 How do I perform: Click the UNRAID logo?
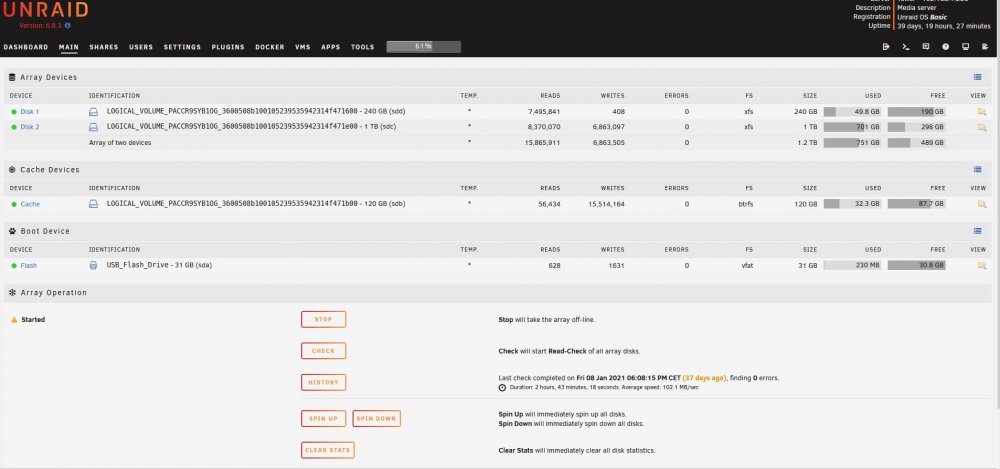45,10
